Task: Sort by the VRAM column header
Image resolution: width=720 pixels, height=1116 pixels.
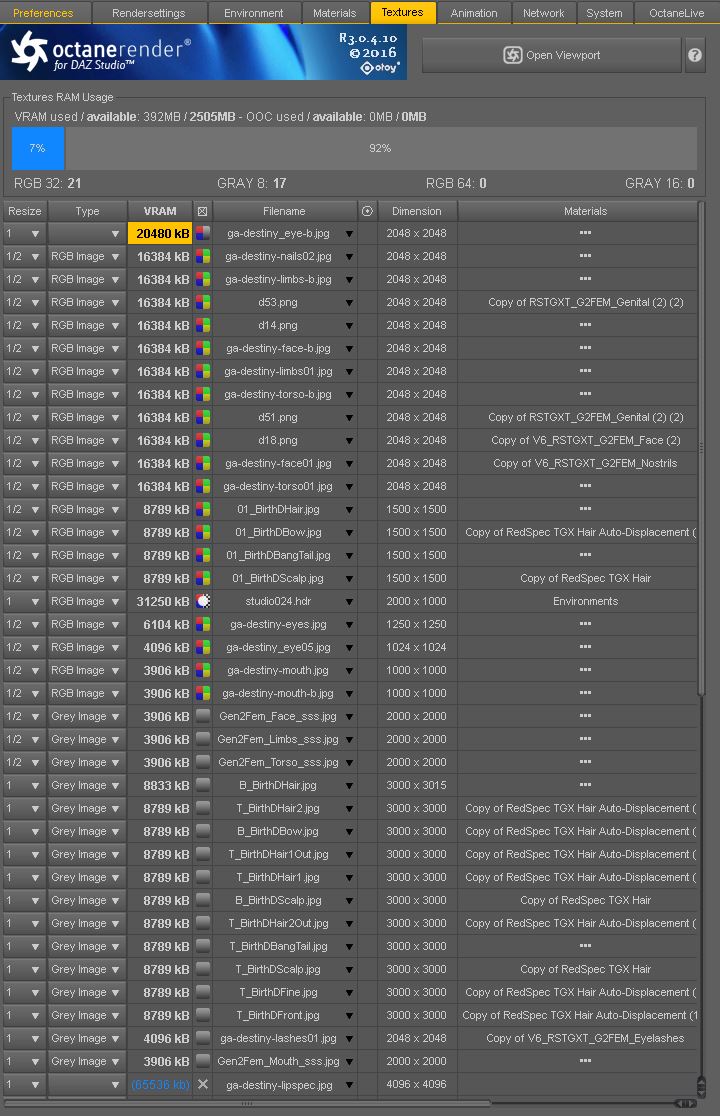Action: click(160, 211)
